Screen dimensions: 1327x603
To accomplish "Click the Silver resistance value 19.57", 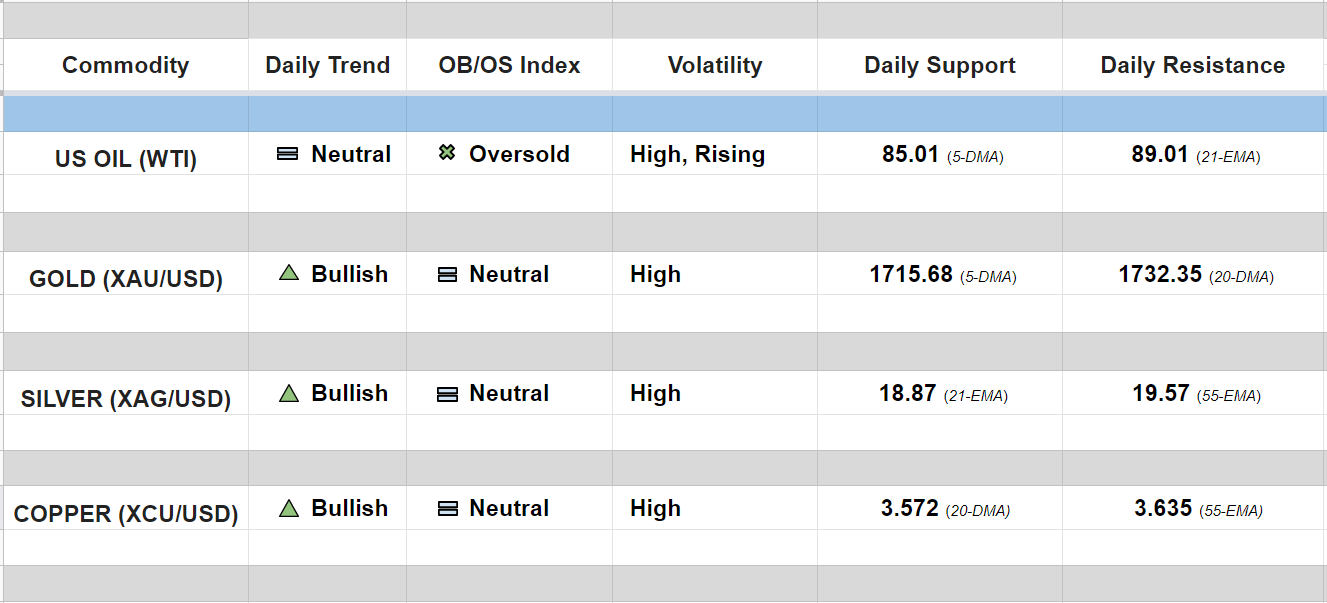I will 1161,394.
